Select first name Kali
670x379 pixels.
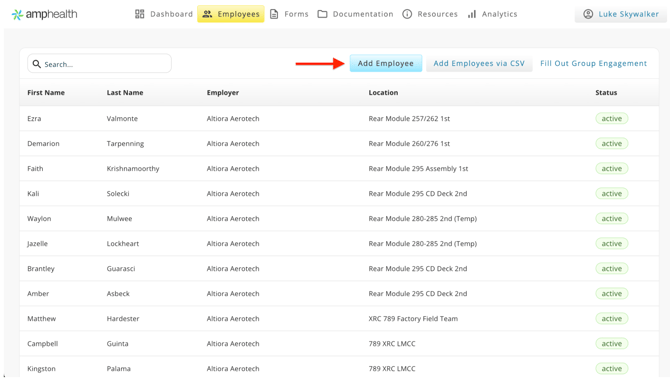pyautogui.click(x=33, y=194)
